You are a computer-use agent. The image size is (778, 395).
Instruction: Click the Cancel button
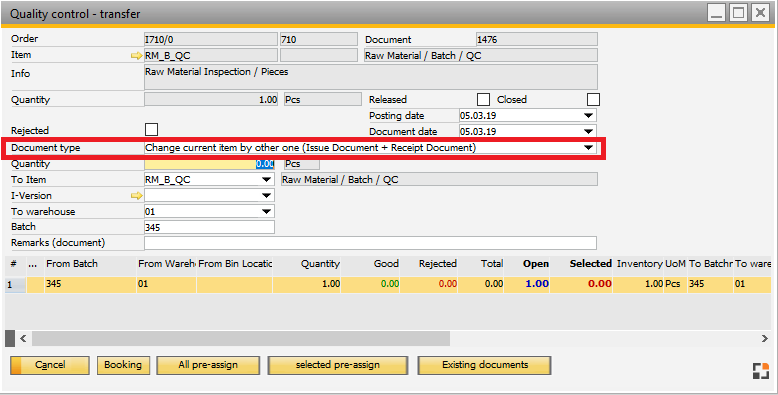(50, 365)
